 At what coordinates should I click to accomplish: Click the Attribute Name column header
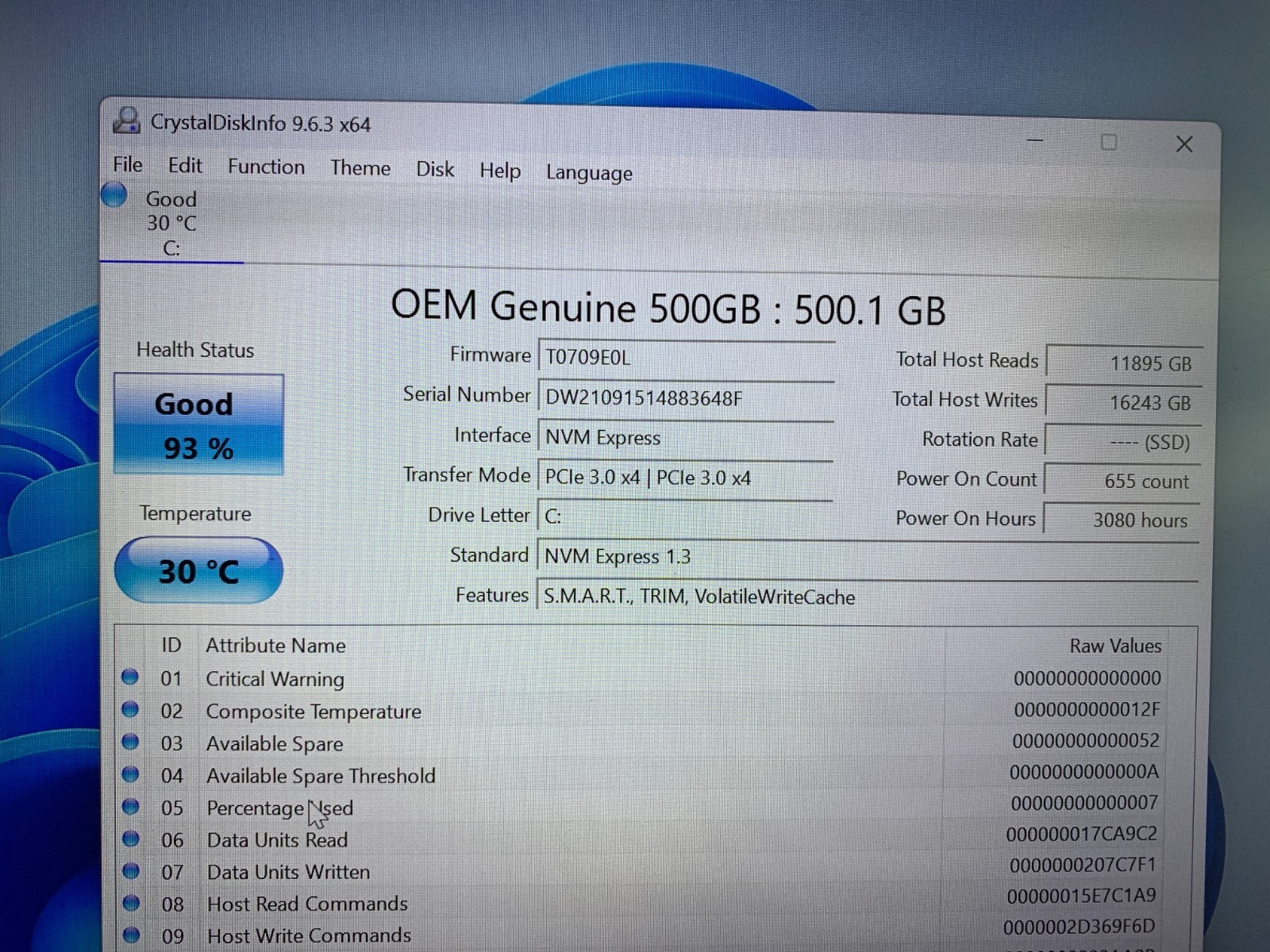275,645
